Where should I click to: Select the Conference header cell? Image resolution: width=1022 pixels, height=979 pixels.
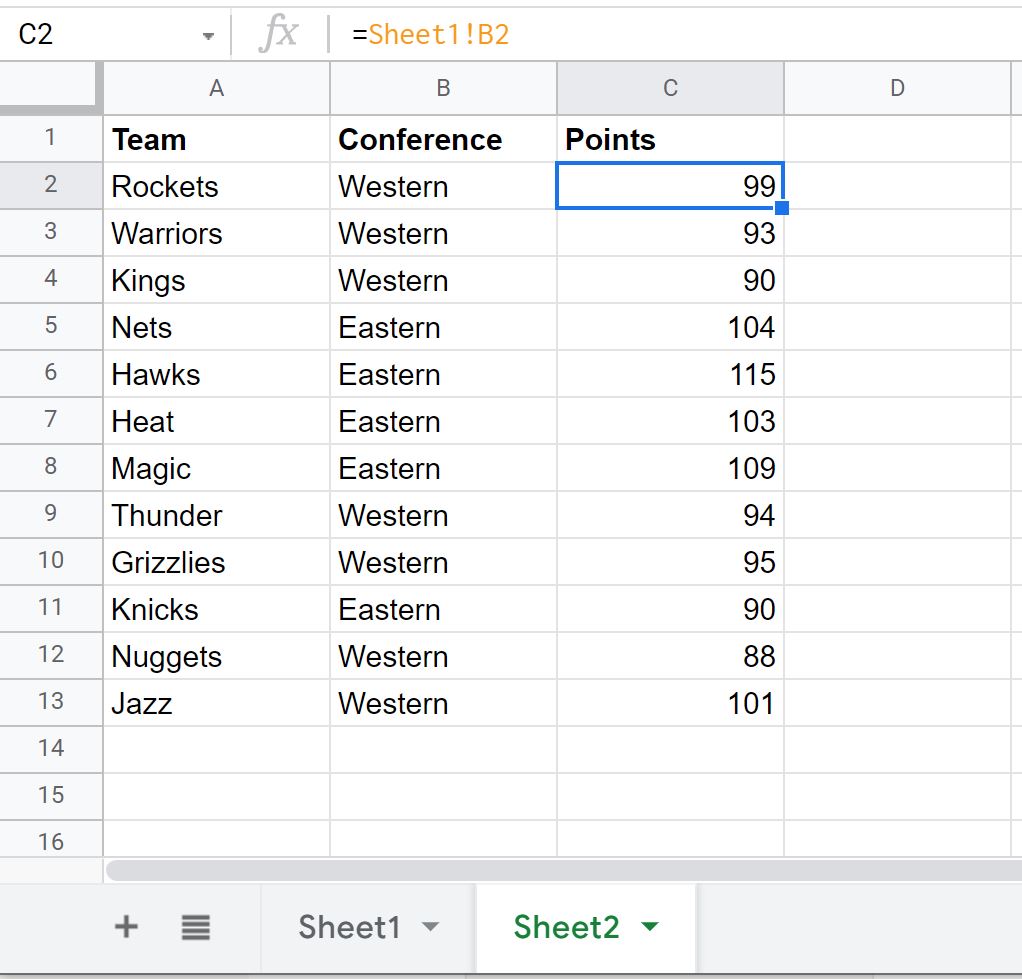443,139
